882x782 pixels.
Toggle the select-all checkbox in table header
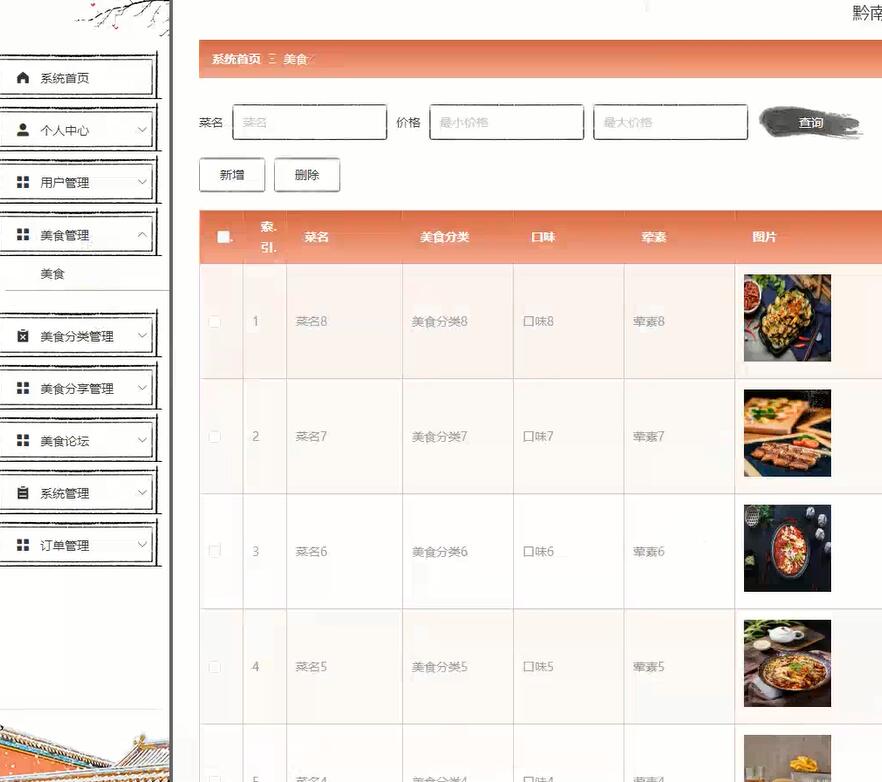tap(223, 237)
